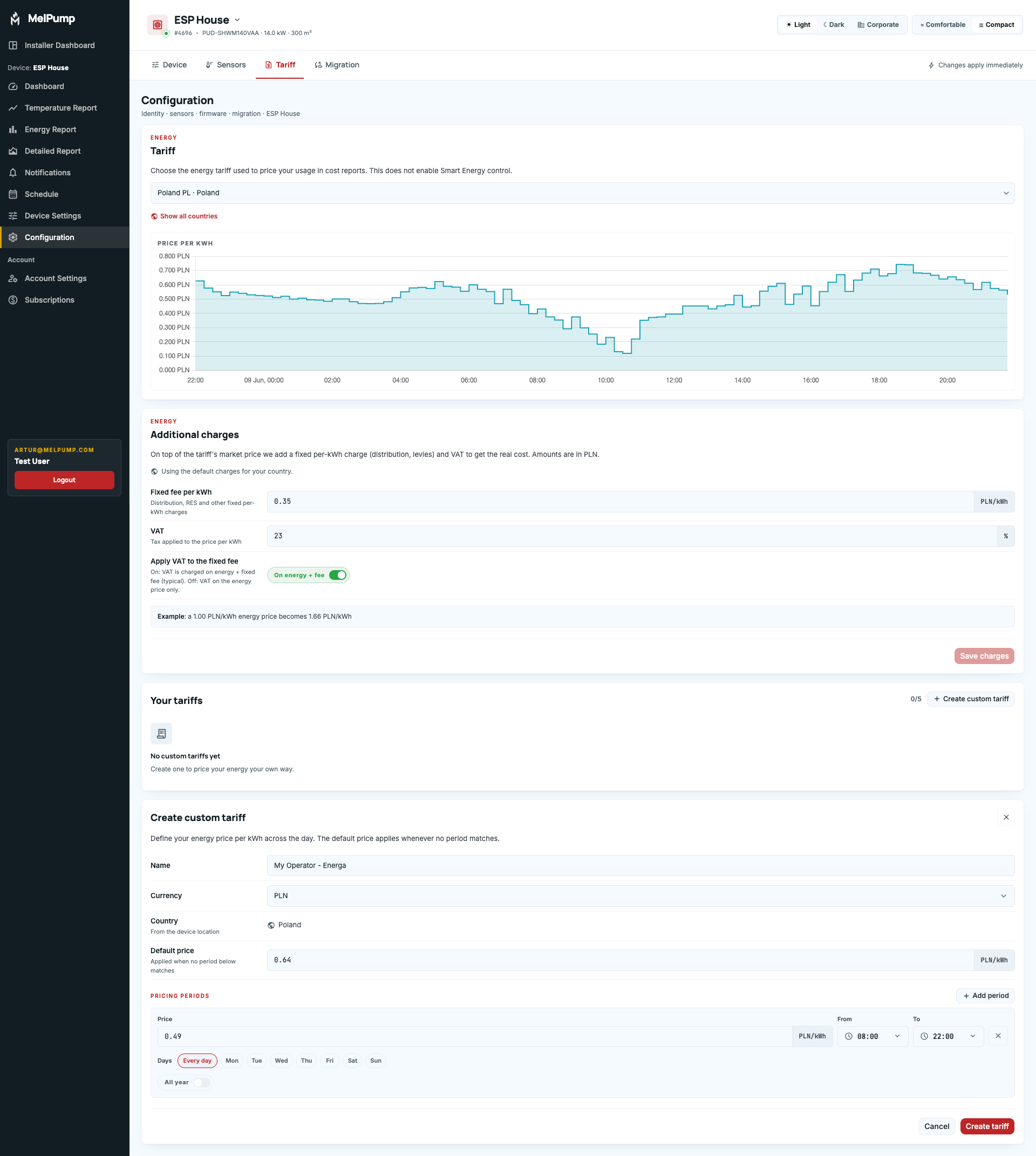
Task: Click the ESP House device avatar icon
Action: [x=158, y=25]
